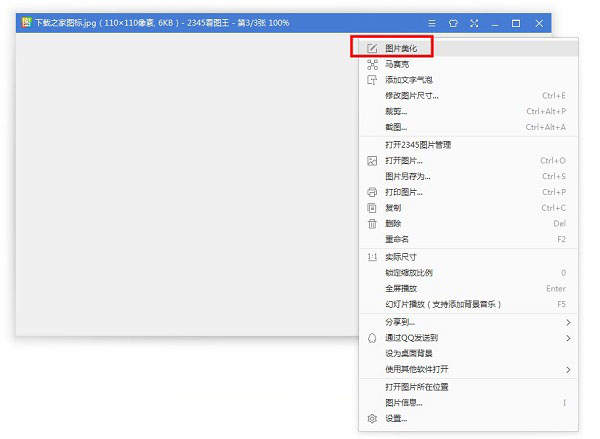Click the 复制 copy icon
The width and height of the screenshot is (600, 439).
pyautogui.click(x=372, y=208)
